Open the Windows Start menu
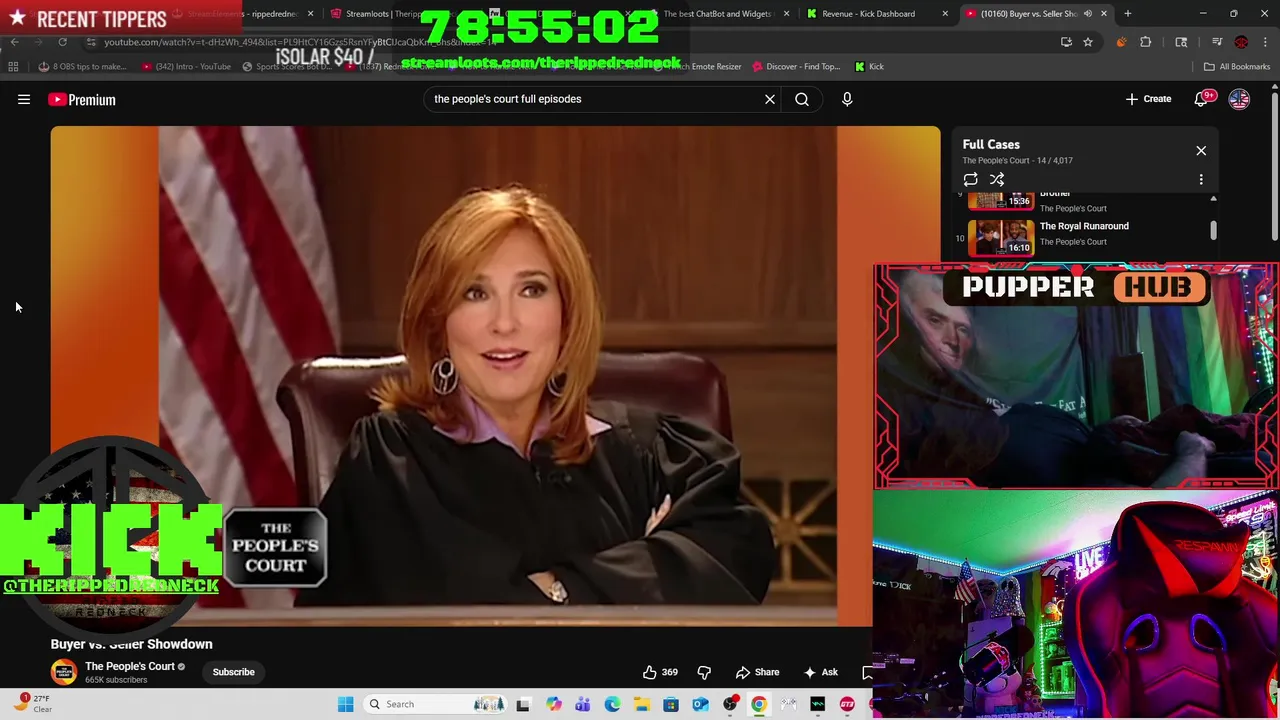This screenshot has height=720, width=1280. pos(345,704)
